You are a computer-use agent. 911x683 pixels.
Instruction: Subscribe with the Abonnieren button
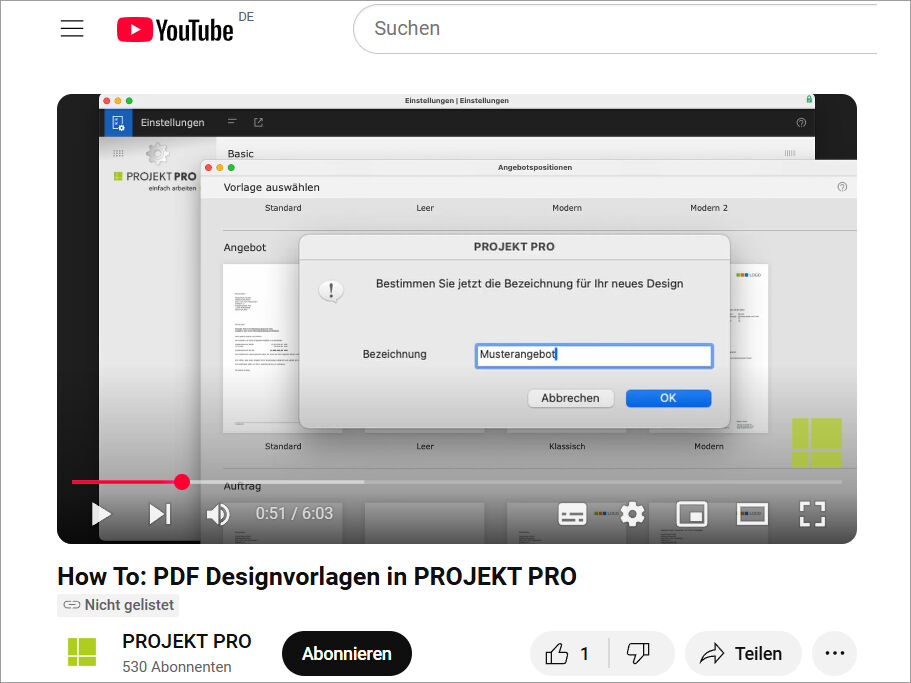click(347, 653)
